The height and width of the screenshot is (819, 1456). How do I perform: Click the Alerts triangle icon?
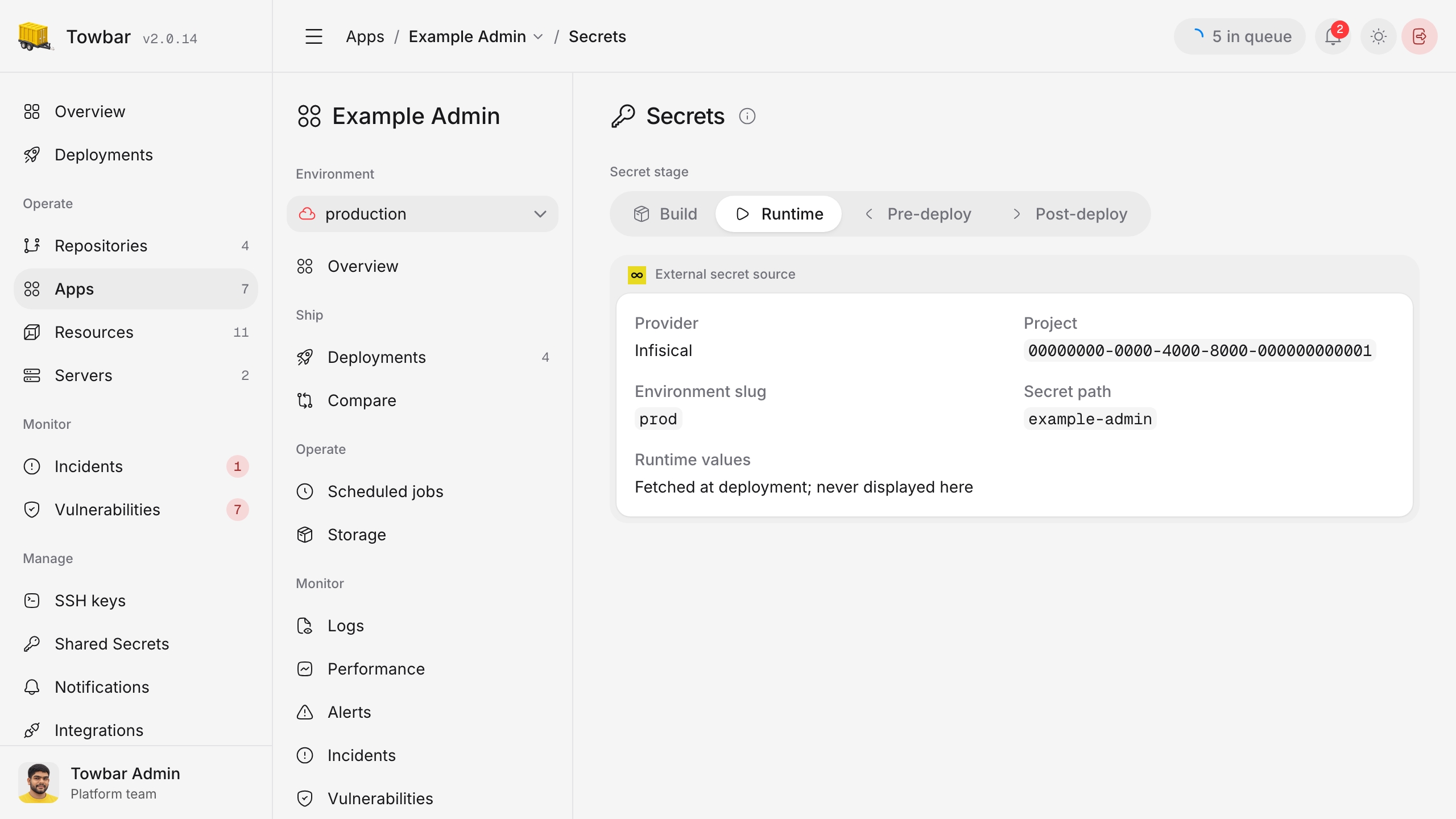tap(305, 712)
